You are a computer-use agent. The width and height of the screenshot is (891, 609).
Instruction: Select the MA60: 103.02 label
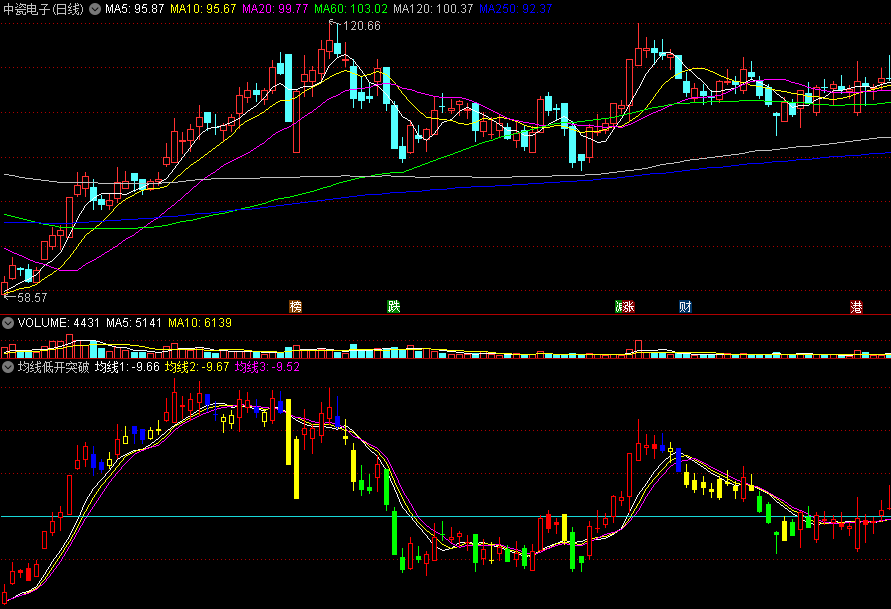click(x=351, y=9)
